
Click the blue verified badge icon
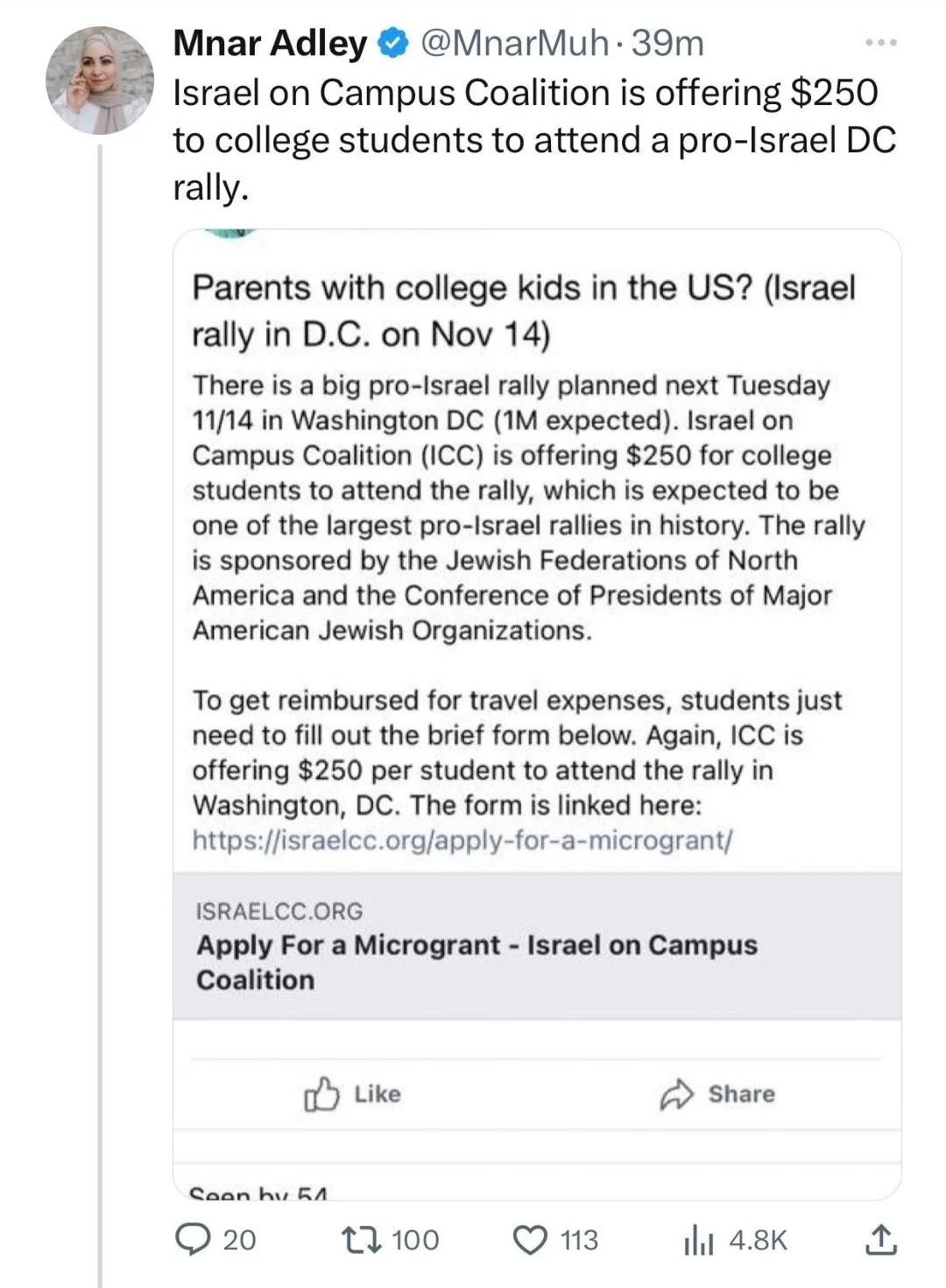click(393, 43)
